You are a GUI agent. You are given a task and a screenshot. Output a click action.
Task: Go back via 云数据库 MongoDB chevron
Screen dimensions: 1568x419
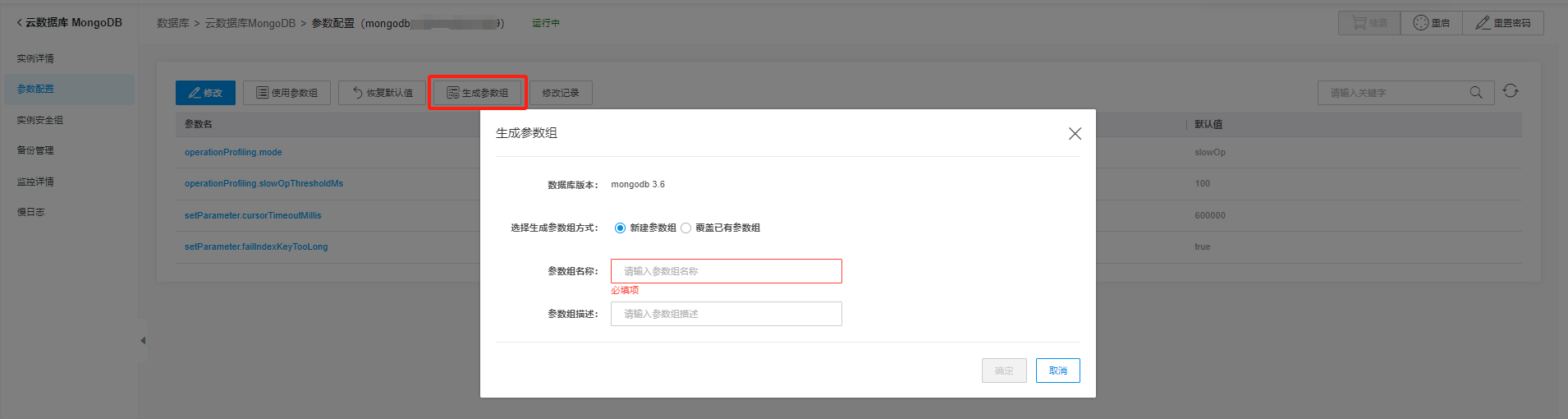pyautogui.click(x=20, y=23)
